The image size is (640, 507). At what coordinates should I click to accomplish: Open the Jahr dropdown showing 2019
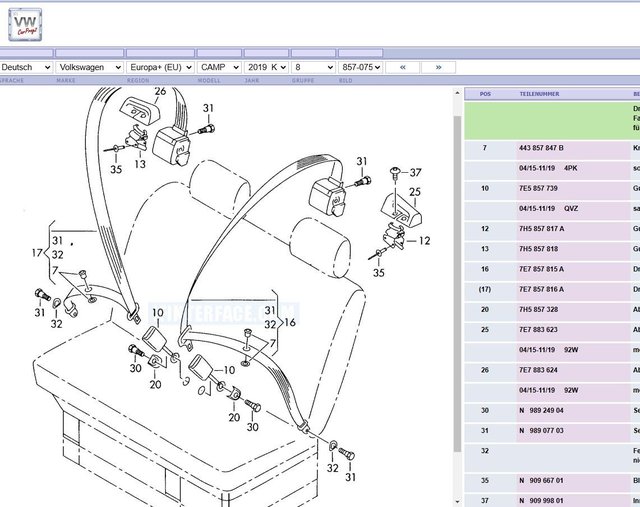266,67
